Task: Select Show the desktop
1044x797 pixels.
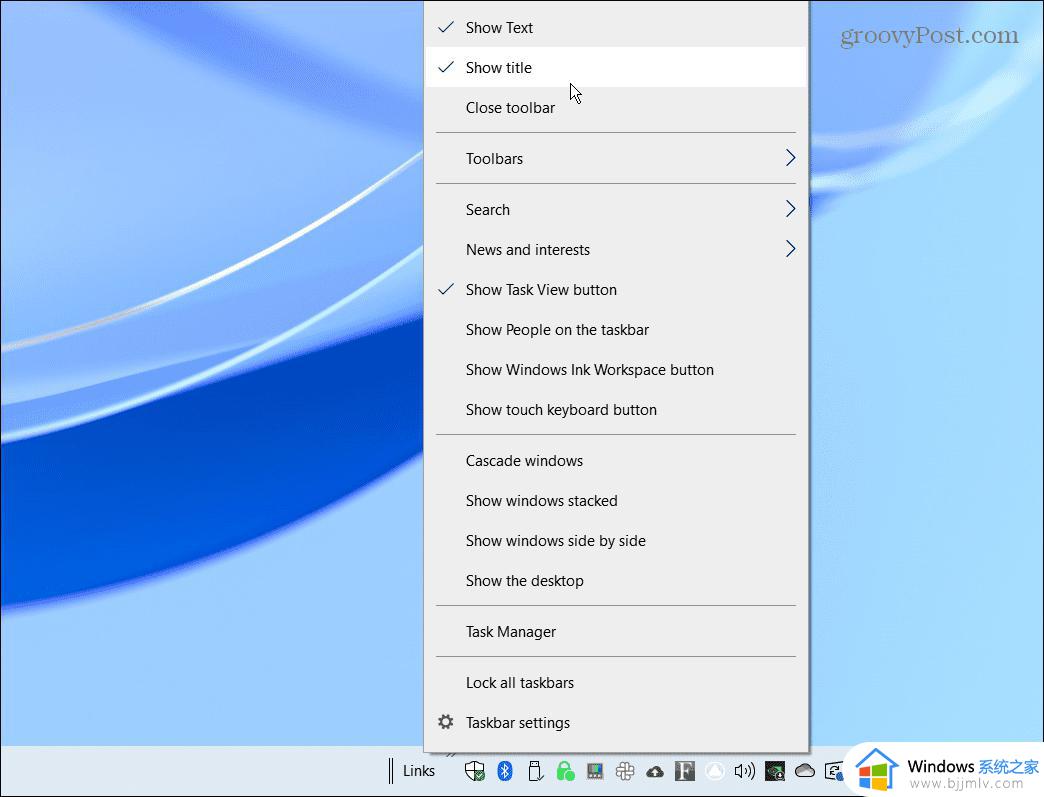Action: point(616,581)
